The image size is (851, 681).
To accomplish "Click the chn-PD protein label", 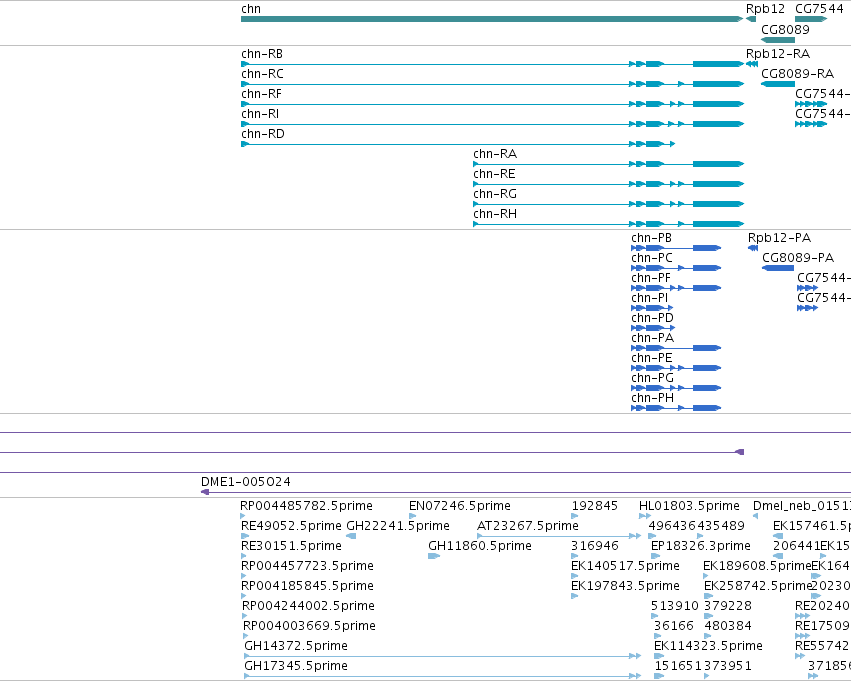I will point(652,318).
